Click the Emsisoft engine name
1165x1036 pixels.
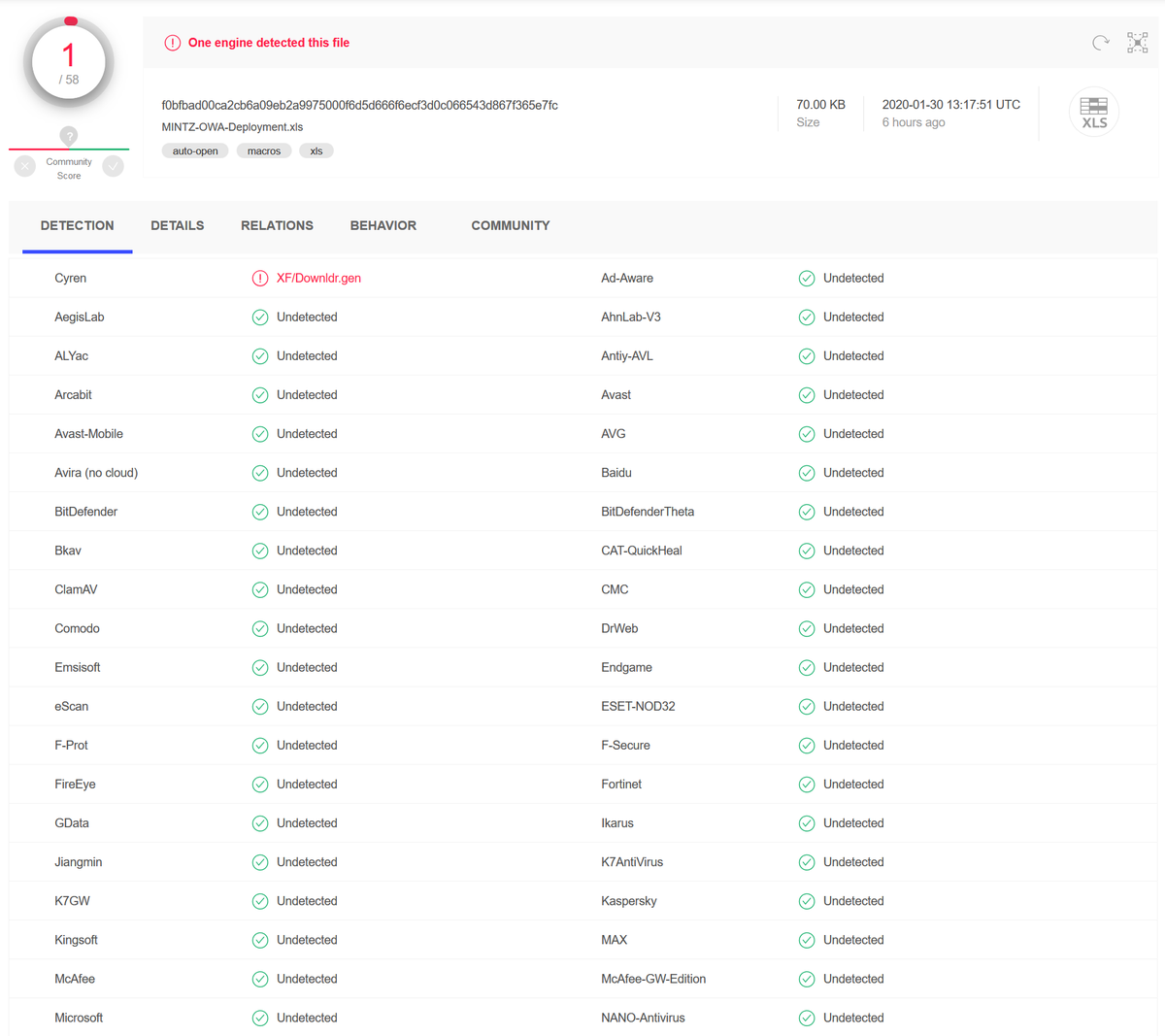(x=78, y=667)
